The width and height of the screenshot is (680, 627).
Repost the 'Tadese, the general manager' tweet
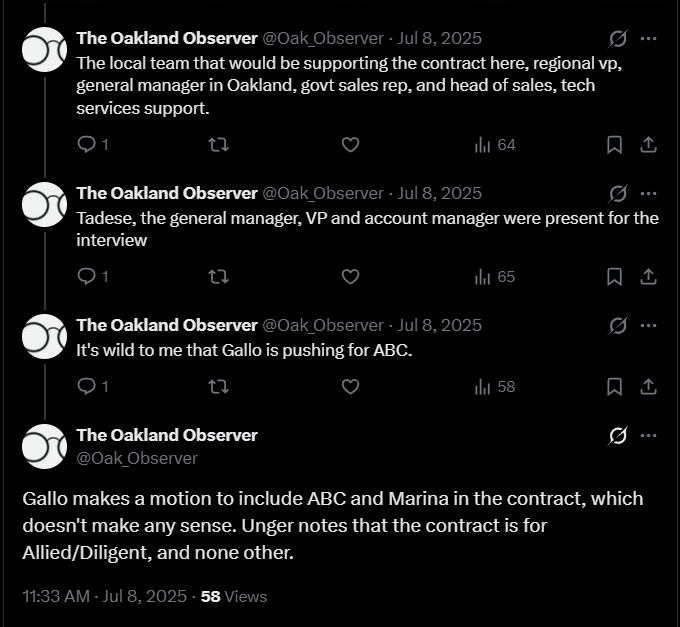(217, 277)
